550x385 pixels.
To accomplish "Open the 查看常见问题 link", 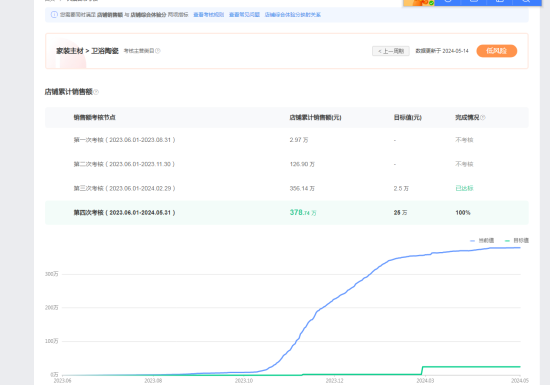I will [244, 15].
